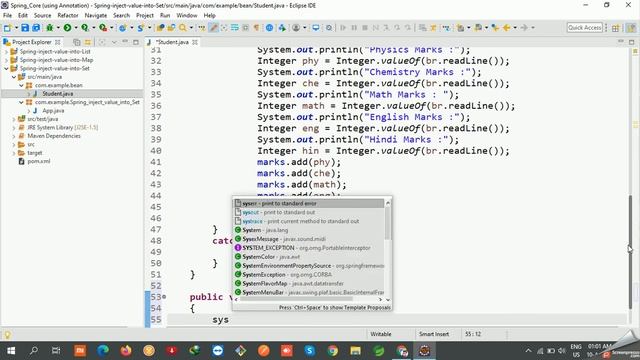Click the monitor console toolbar icon
The width and height of the screenshot is (640, 360).
pyautogui.click(x=316, y=28)
